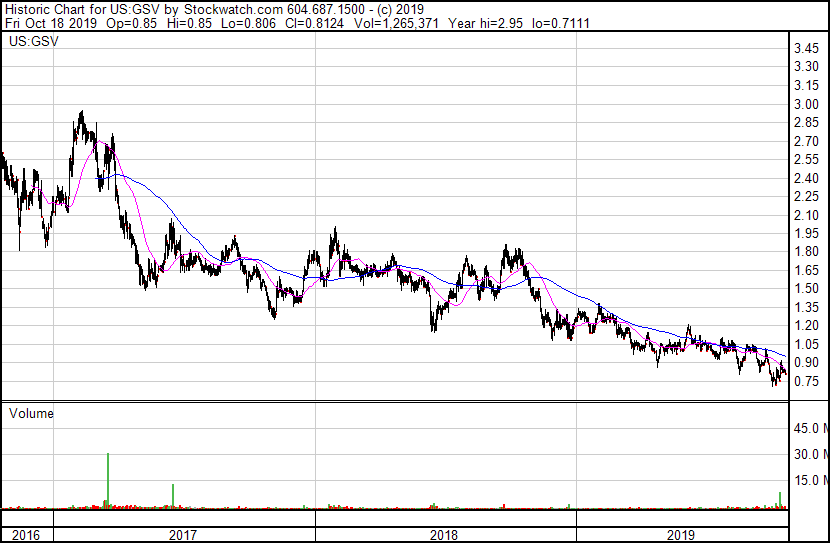Select the 2019 year label on time axis

680,535
